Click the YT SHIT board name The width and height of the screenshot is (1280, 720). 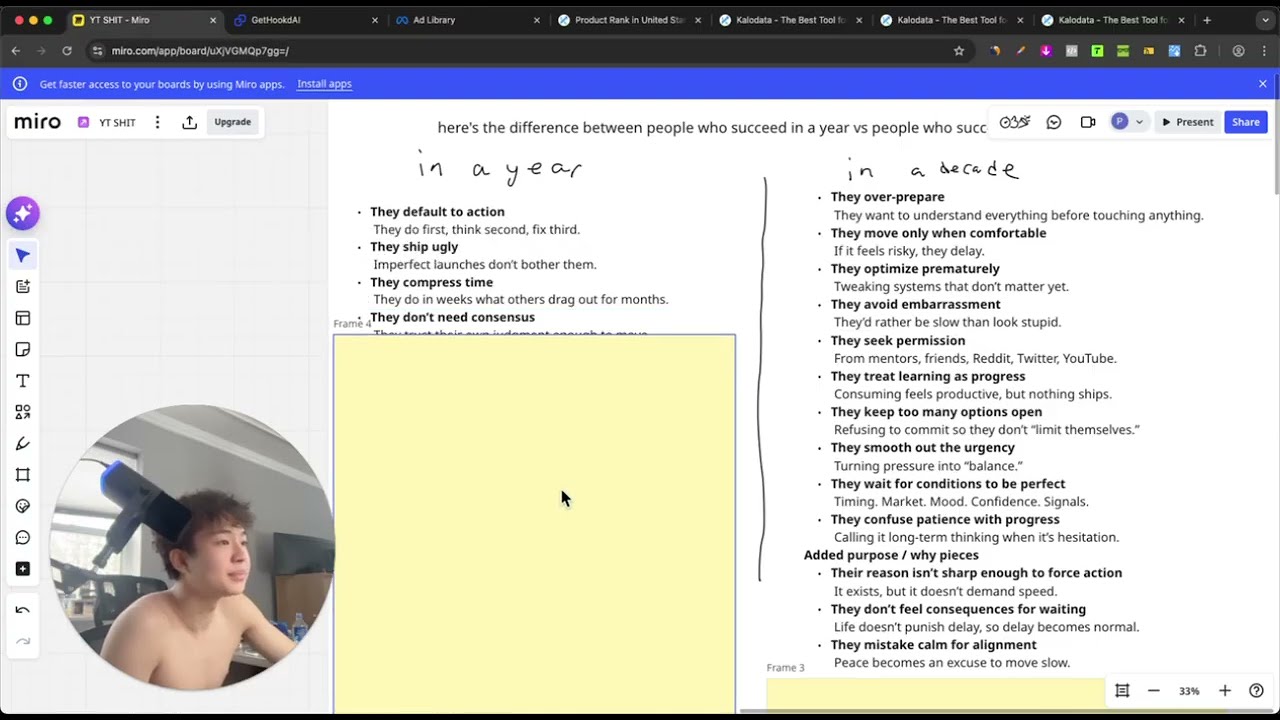(117, 123)
